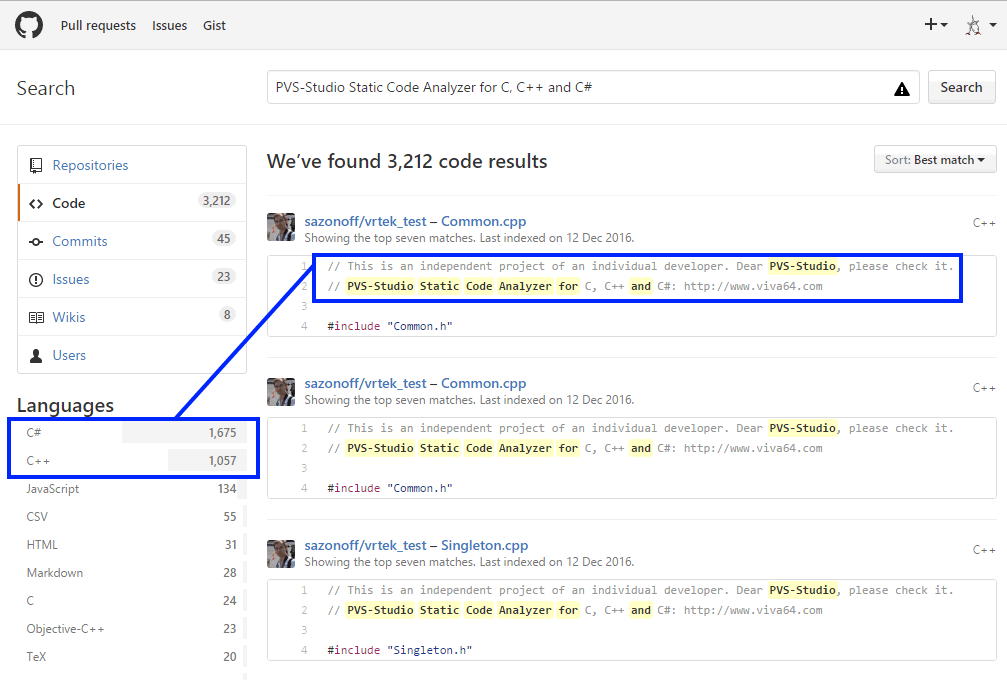The width and height of the screenshot is (1007, 680).
Task: Select the Issues results category in sidebar
Action: tap(132, 279)
